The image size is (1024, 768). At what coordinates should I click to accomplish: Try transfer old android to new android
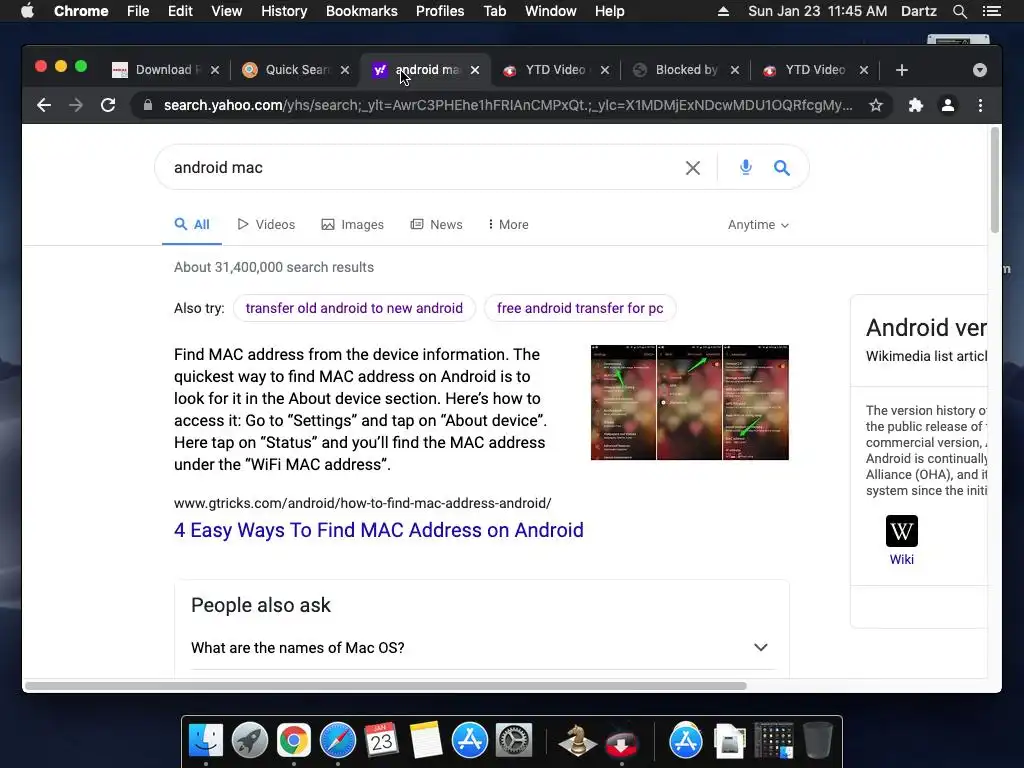coord(354,308)
